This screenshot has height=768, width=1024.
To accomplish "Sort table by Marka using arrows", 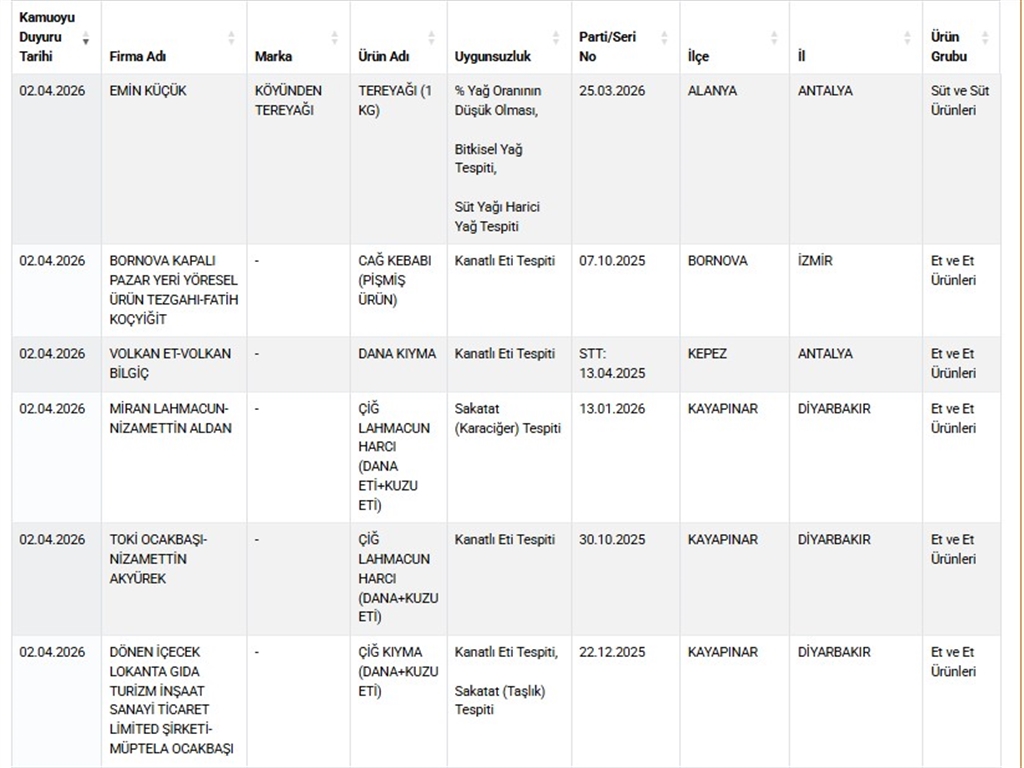I will tap(335, 38).
